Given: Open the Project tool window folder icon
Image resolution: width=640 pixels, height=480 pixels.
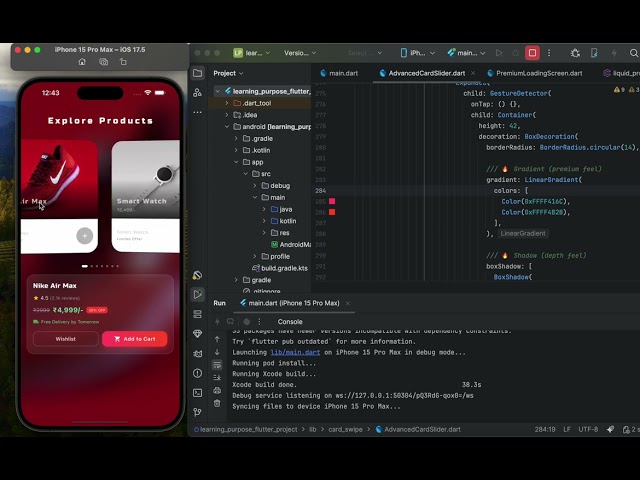Looking at the screenshot, I should tap(198, 73).
